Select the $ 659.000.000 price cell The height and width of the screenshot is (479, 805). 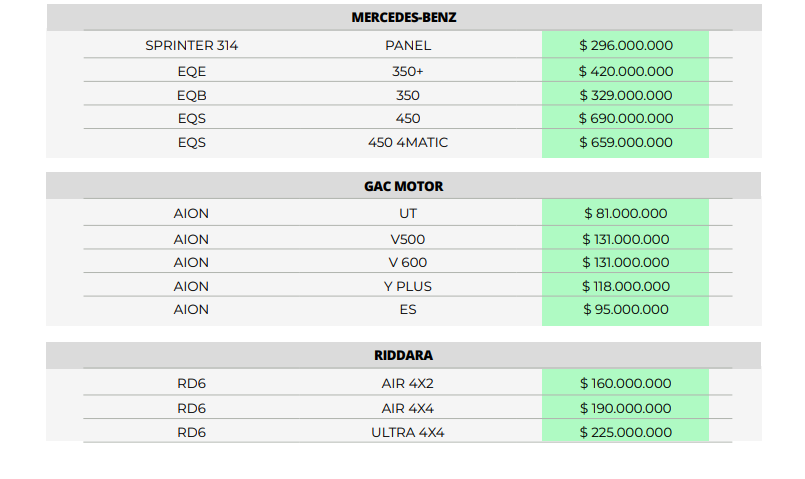[626, 142]
